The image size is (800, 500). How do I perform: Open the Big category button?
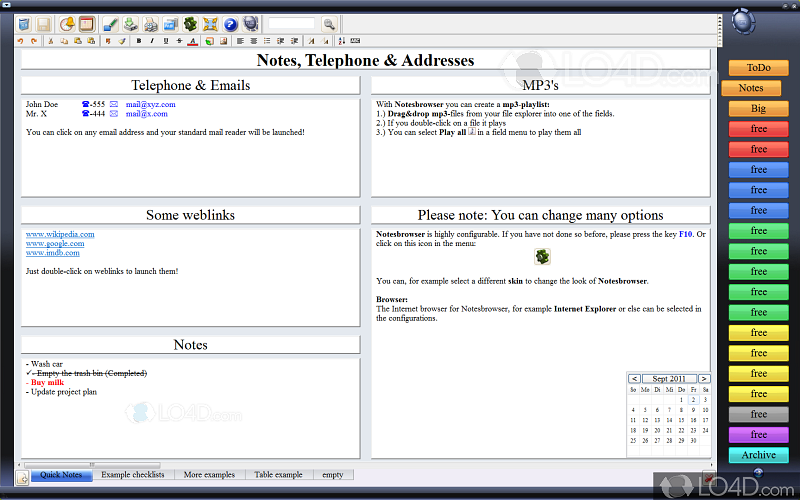tap(759, 109)
